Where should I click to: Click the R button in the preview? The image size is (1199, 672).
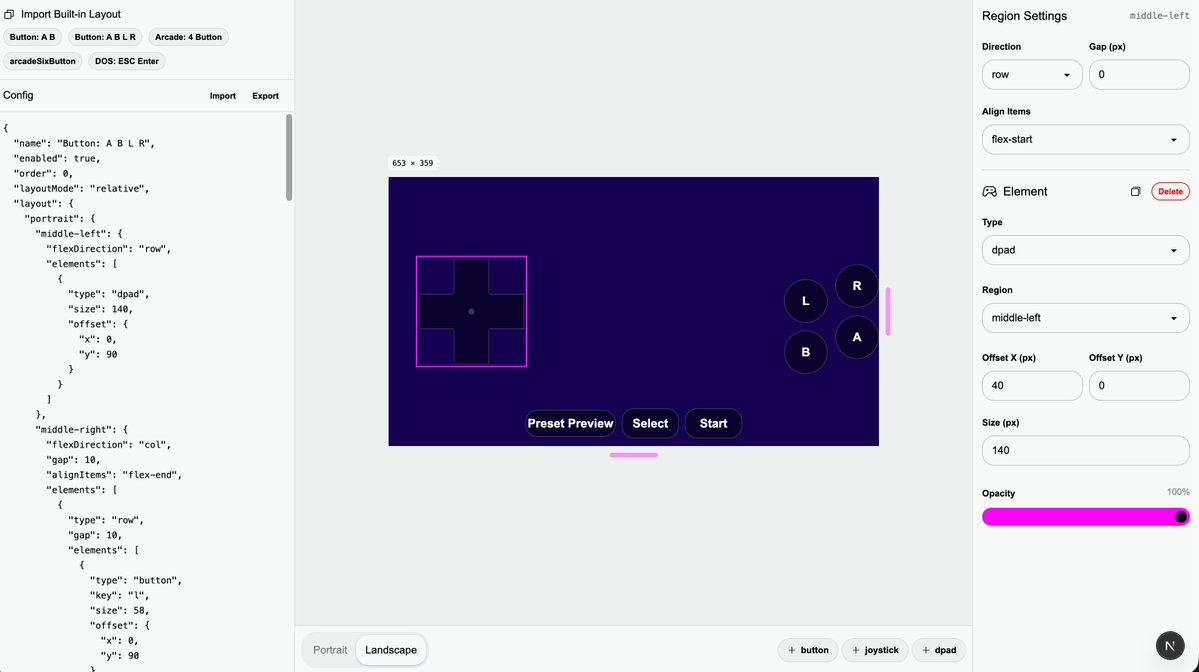pyautogui.click(x=856, y=286)
